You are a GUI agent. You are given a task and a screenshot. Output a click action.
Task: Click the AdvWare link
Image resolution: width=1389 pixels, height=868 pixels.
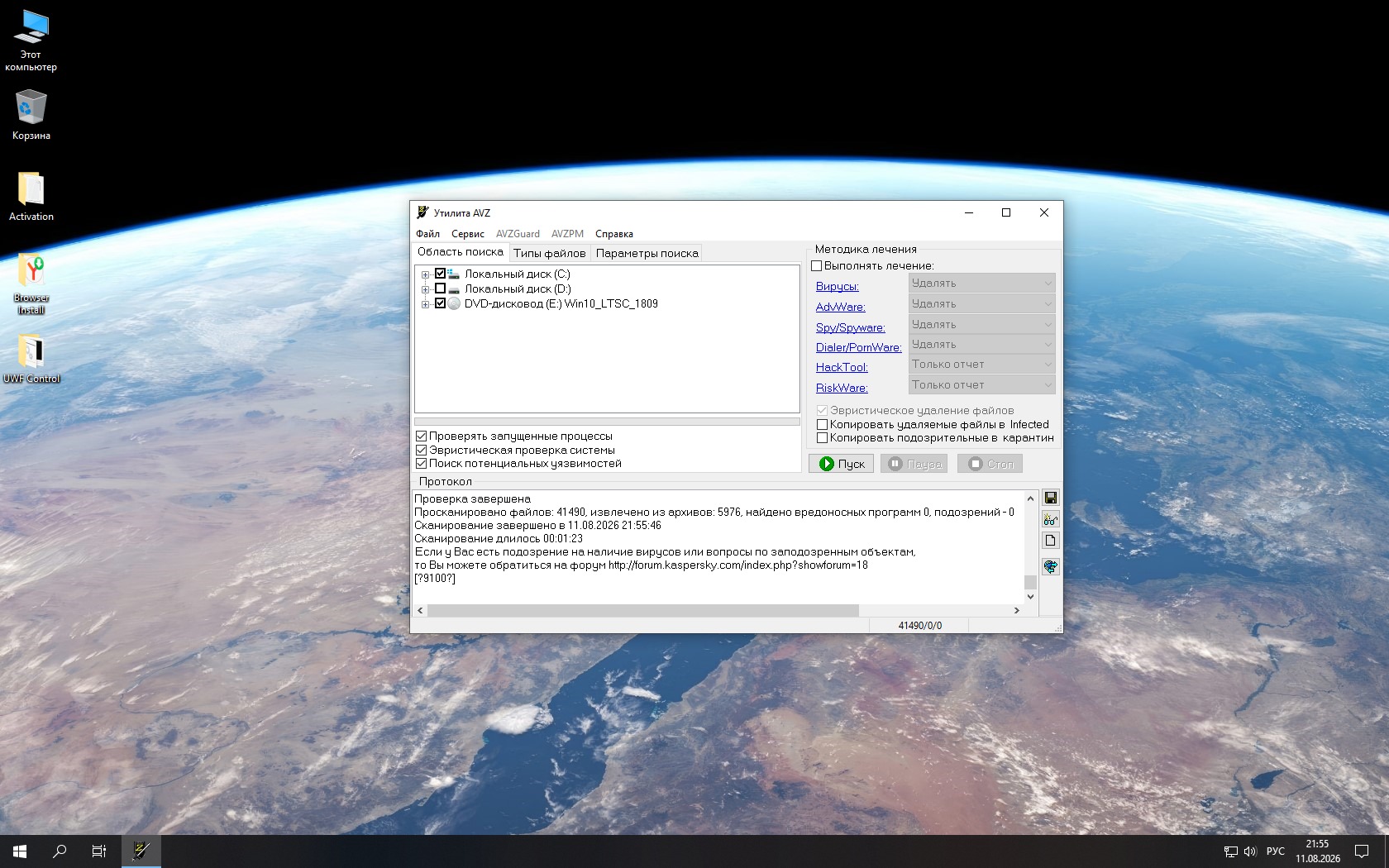click(840, 307)
